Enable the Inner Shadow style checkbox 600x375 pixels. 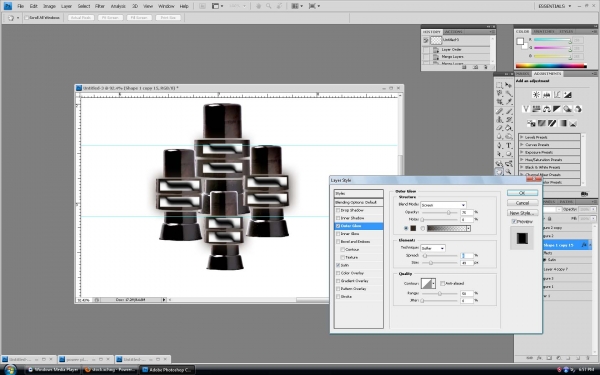click(x=338, y=218)
